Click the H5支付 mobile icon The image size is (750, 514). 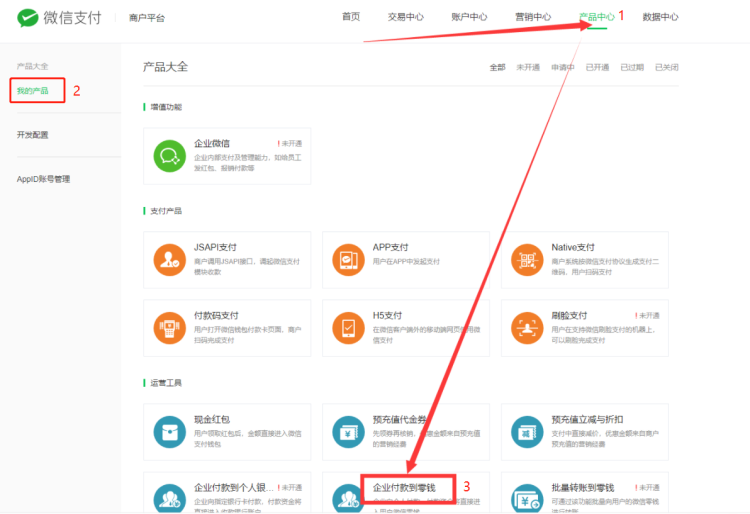pos(348,328)
